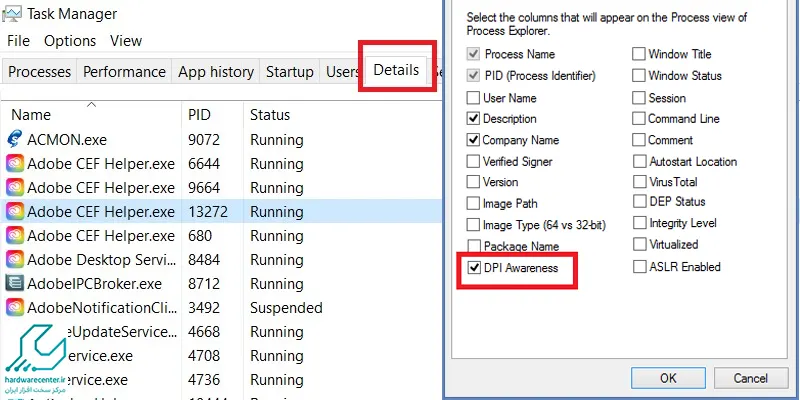Open the Users tab
This screenshot has width=800, height=400.
tap(342, 72)
